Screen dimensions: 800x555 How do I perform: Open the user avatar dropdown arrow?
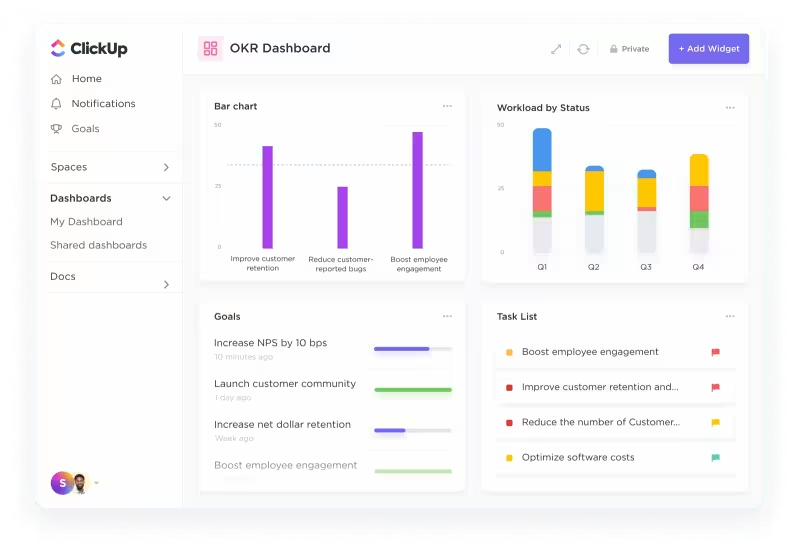click(x=96, y=483)
